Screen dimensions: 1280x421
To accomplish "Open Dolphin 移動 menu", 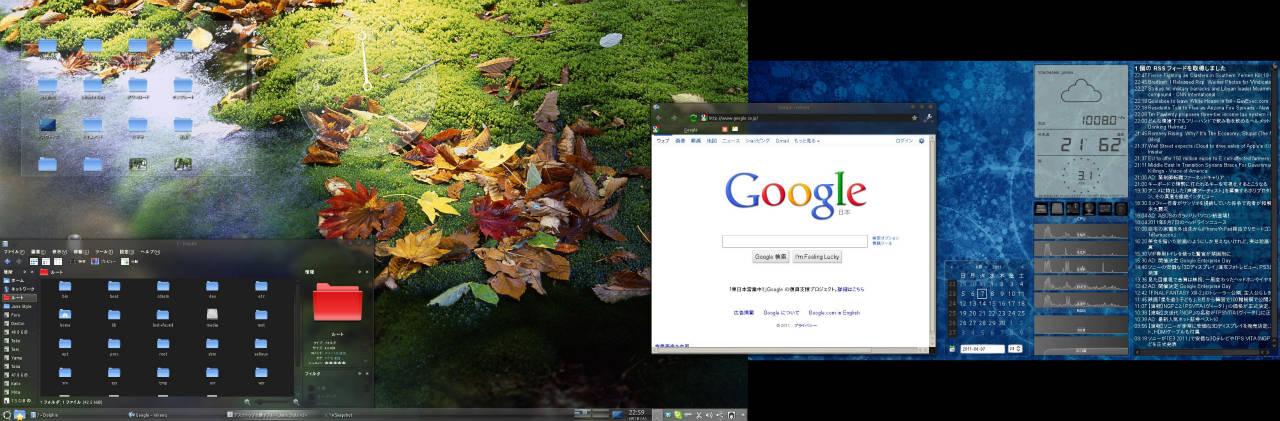I will point(81,251).
